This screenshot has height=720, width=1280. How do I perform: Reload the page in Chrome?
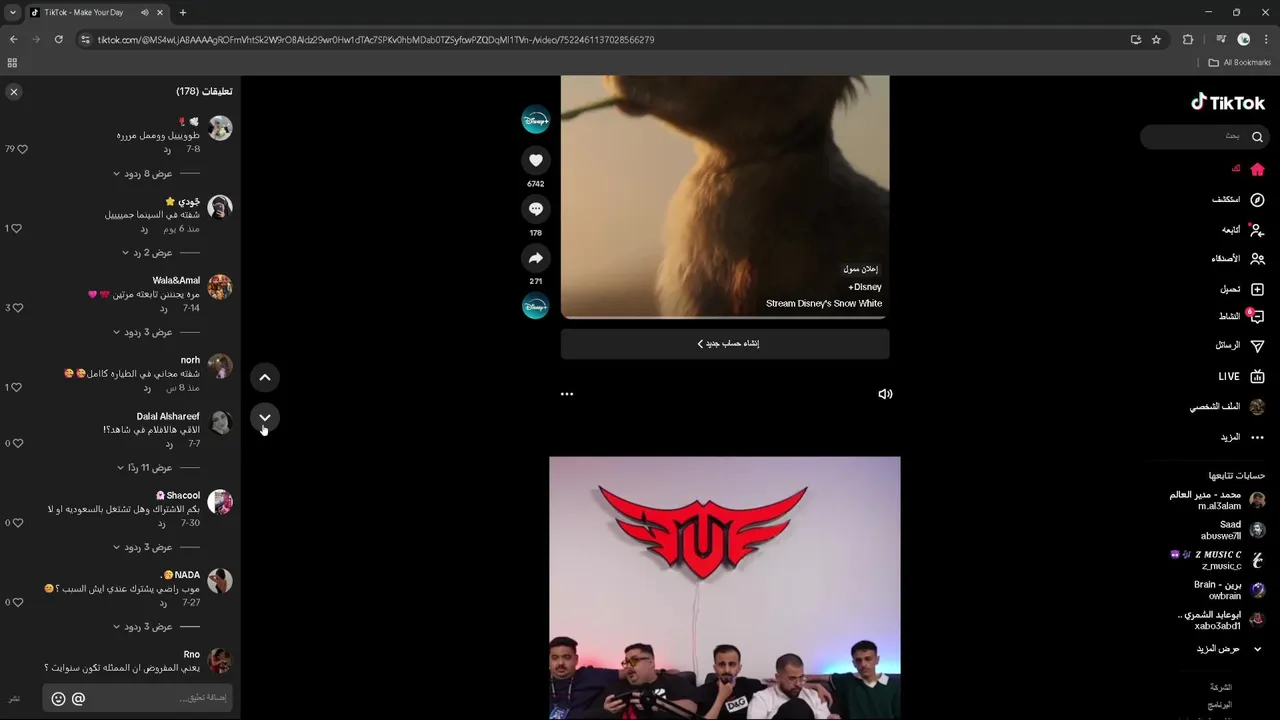click(x=58, y=39)
